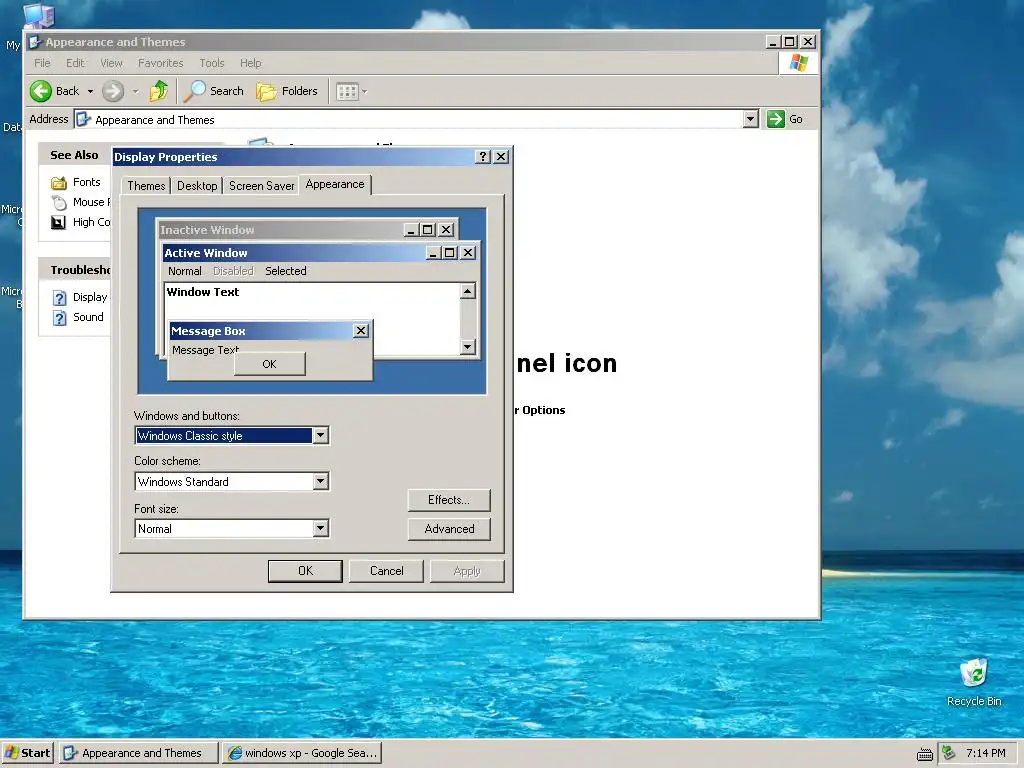The width and height of the screenshot is (1024, 768).
Task: Click the disabled Apply button
Action: coord(467,571)
